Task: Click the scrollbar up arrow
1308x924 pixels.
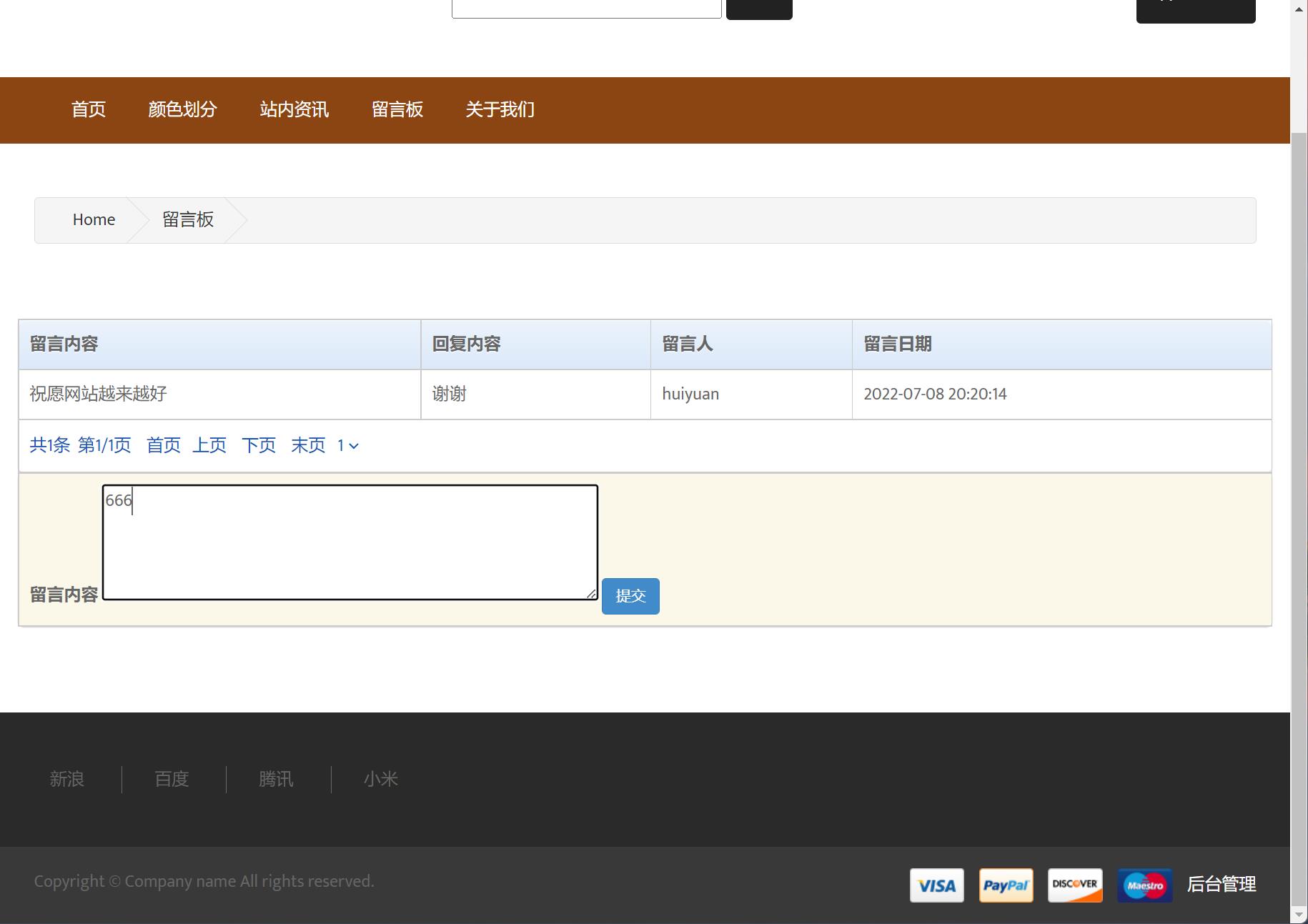Action: tap(1298, 9)
